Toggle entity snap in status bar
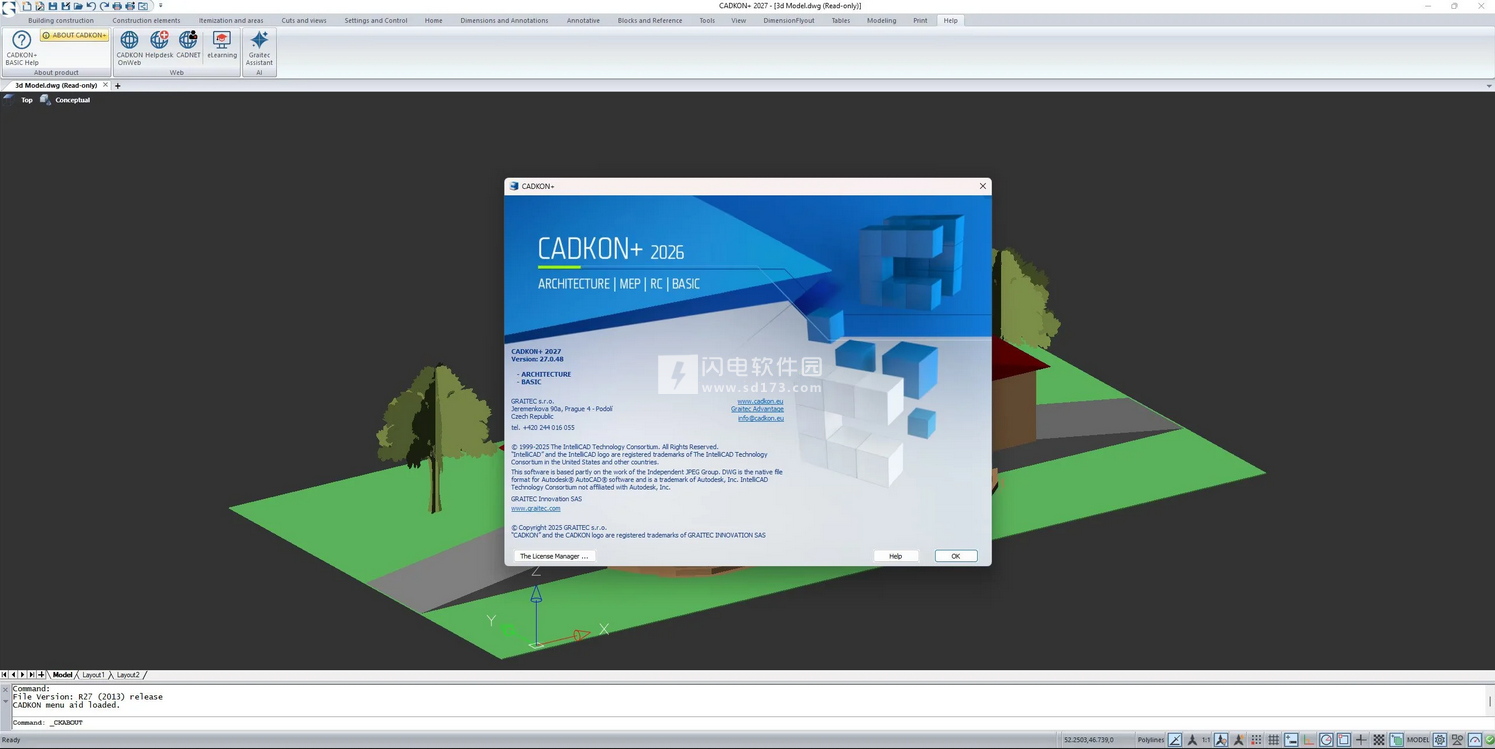The height and width of the screenshot is (749, 1495). [1343, 740]
